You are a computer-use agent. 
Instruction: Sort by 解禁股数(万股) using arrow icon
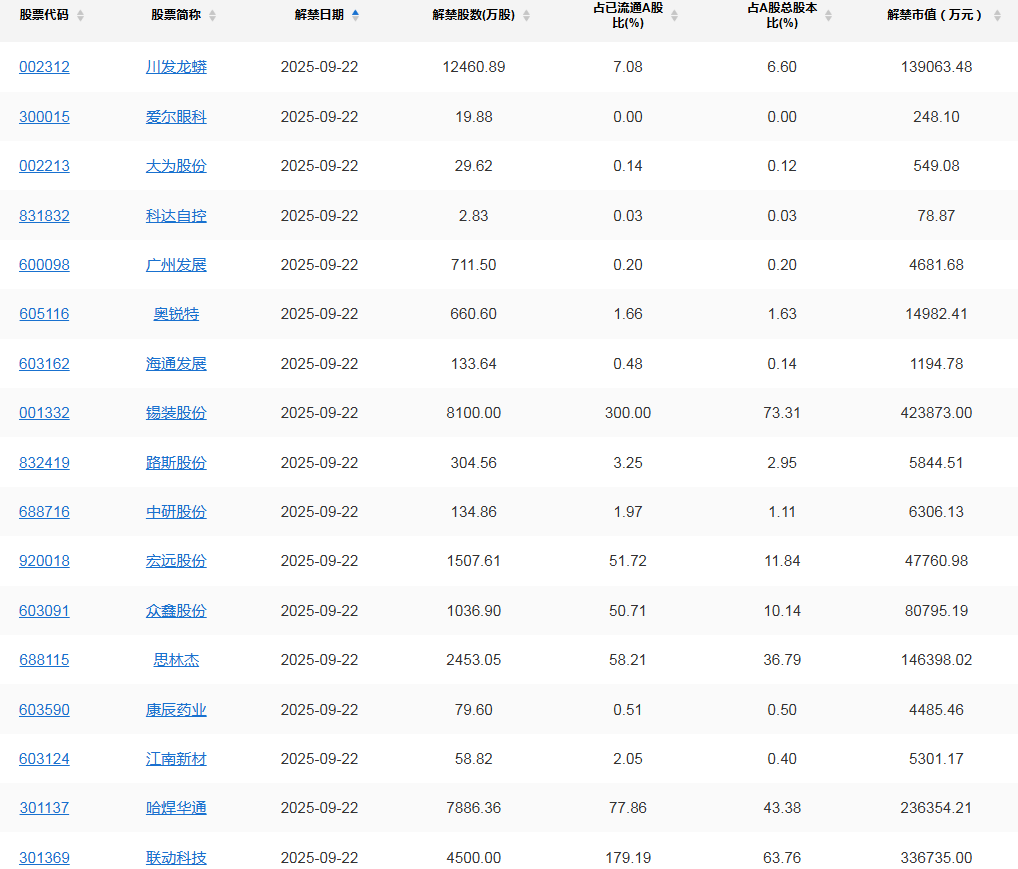point(526,16)
